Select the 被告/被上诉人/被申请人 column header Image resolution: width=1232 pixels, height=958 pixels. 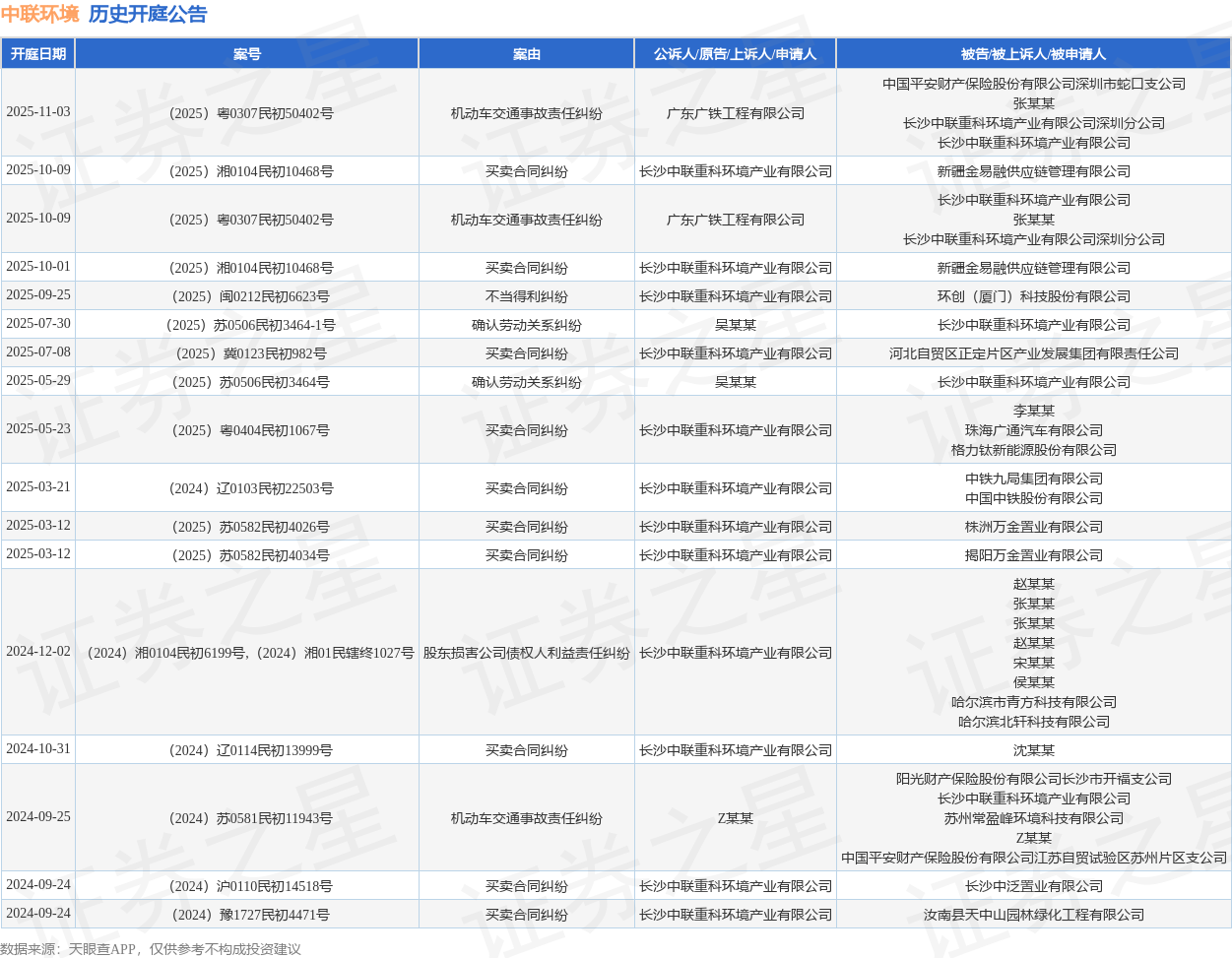click(1034, 54)
